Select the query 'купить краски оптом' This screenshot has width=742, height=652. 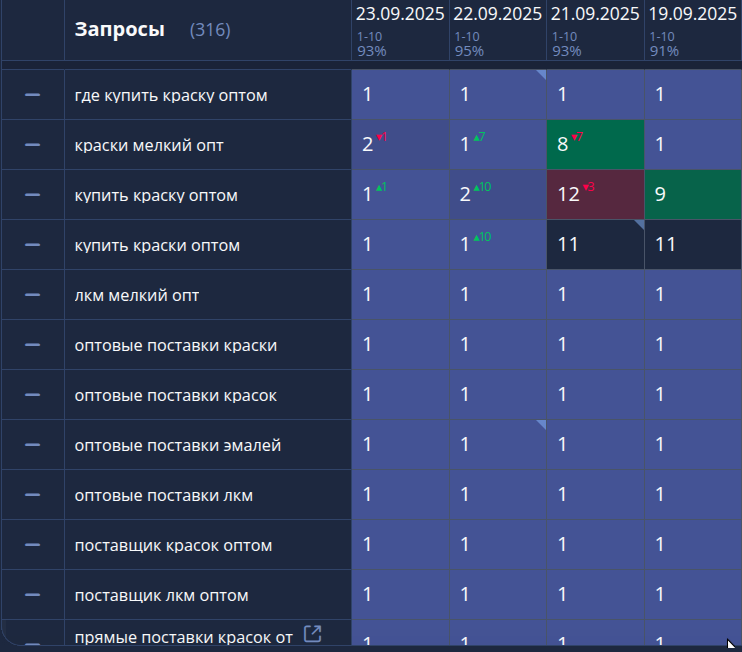[157, 245]
